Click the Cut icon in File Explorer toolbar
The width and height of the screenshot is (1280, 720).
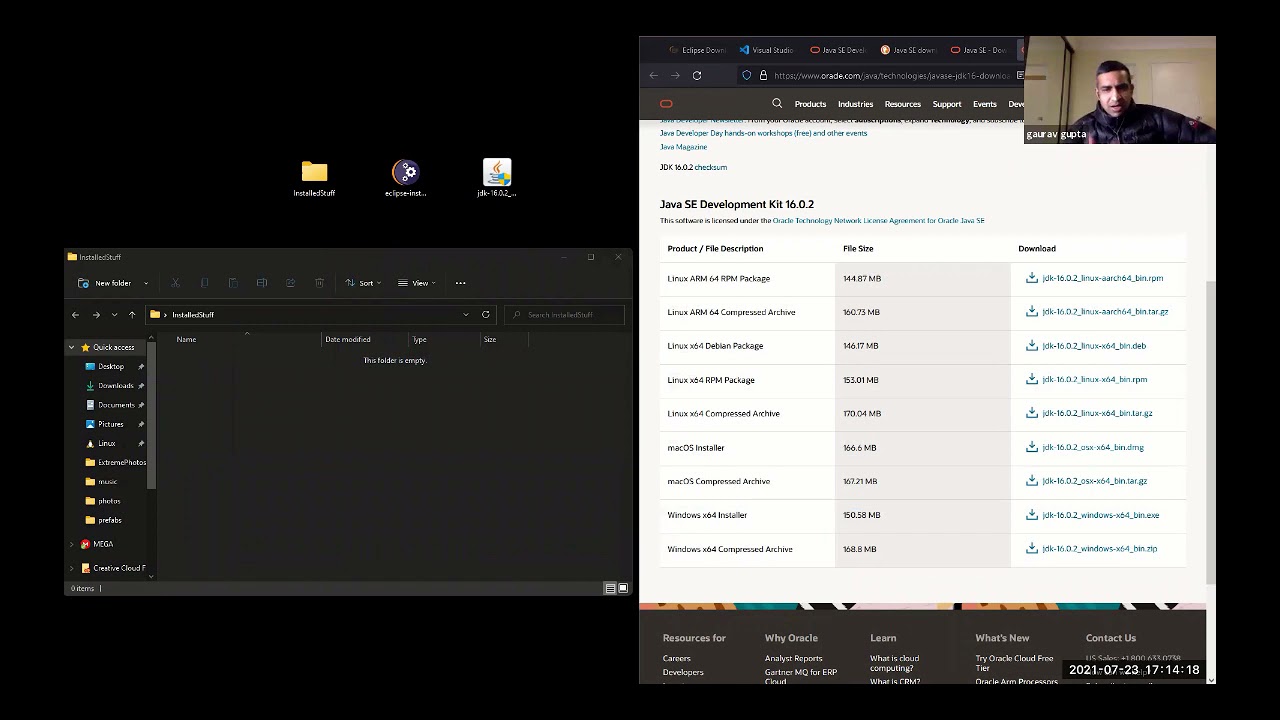tap(175, 283)
